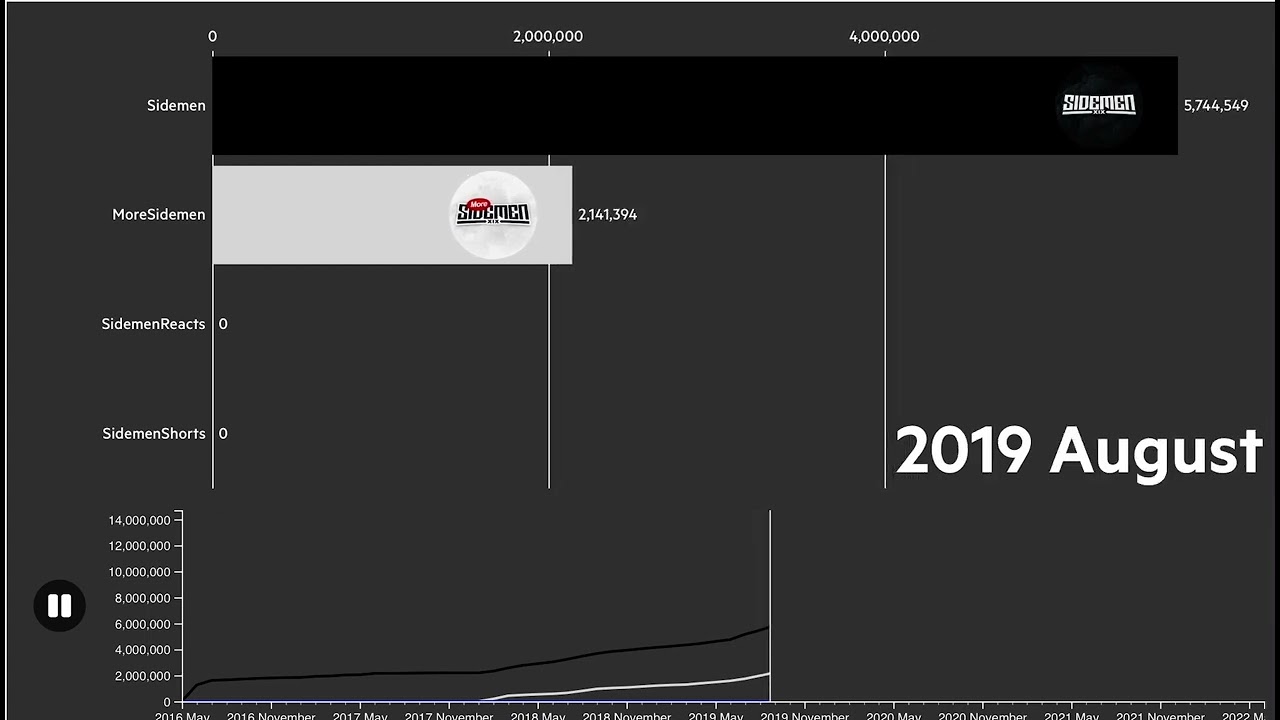The image size is (1280, 720).
Task: Click the Sidemen row label
Action: [176, 105]
